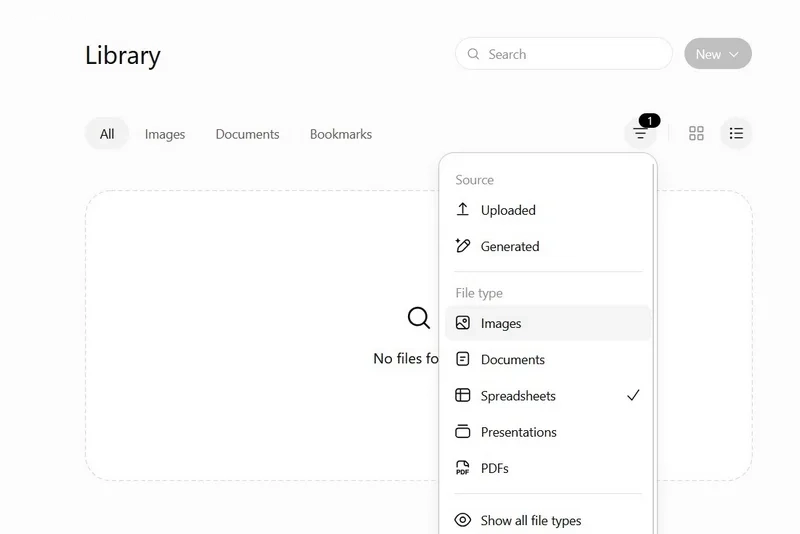Click the Library heading
The height and width of the screenshot is (534, 800).
coord(122,55)
